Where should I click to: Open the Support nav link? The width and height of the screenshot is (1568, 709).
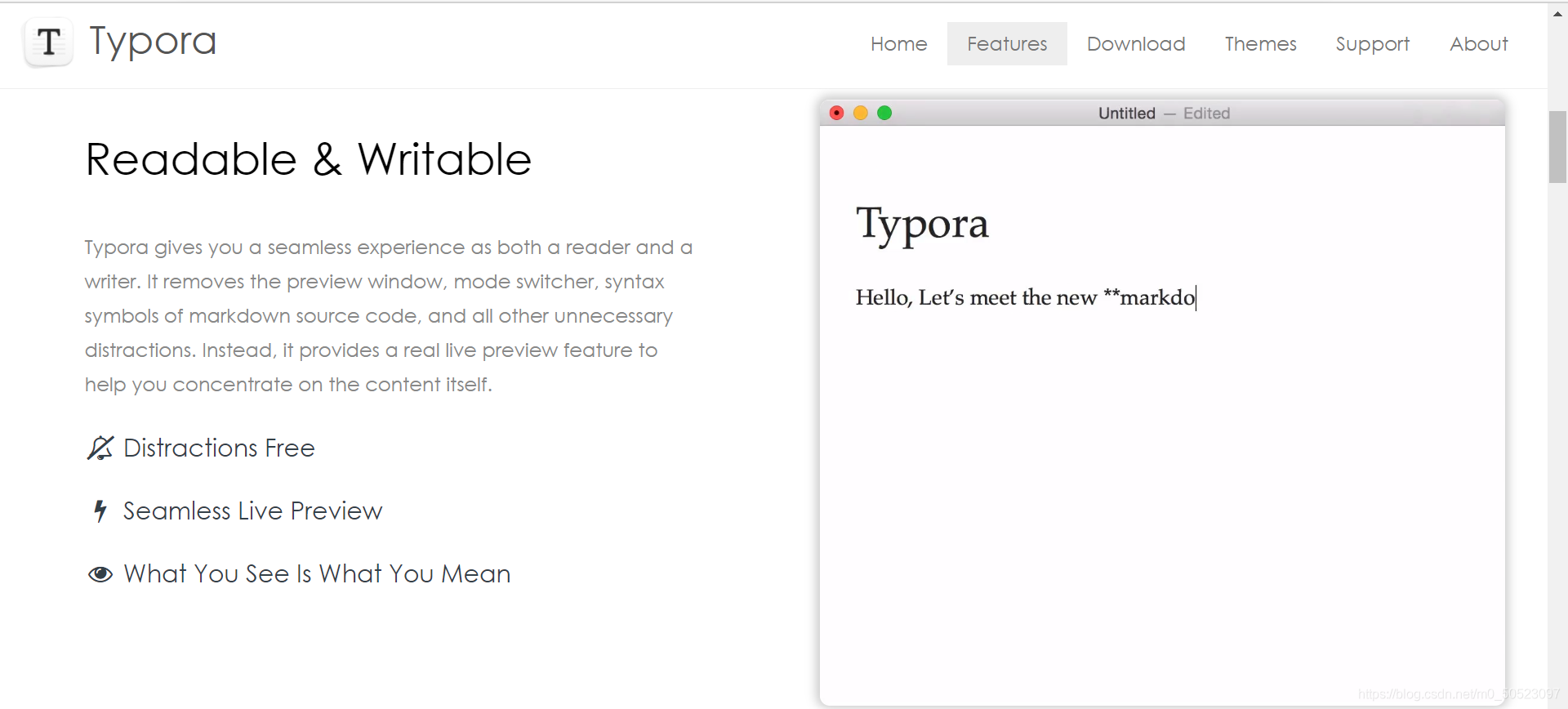click(1372, 44)
